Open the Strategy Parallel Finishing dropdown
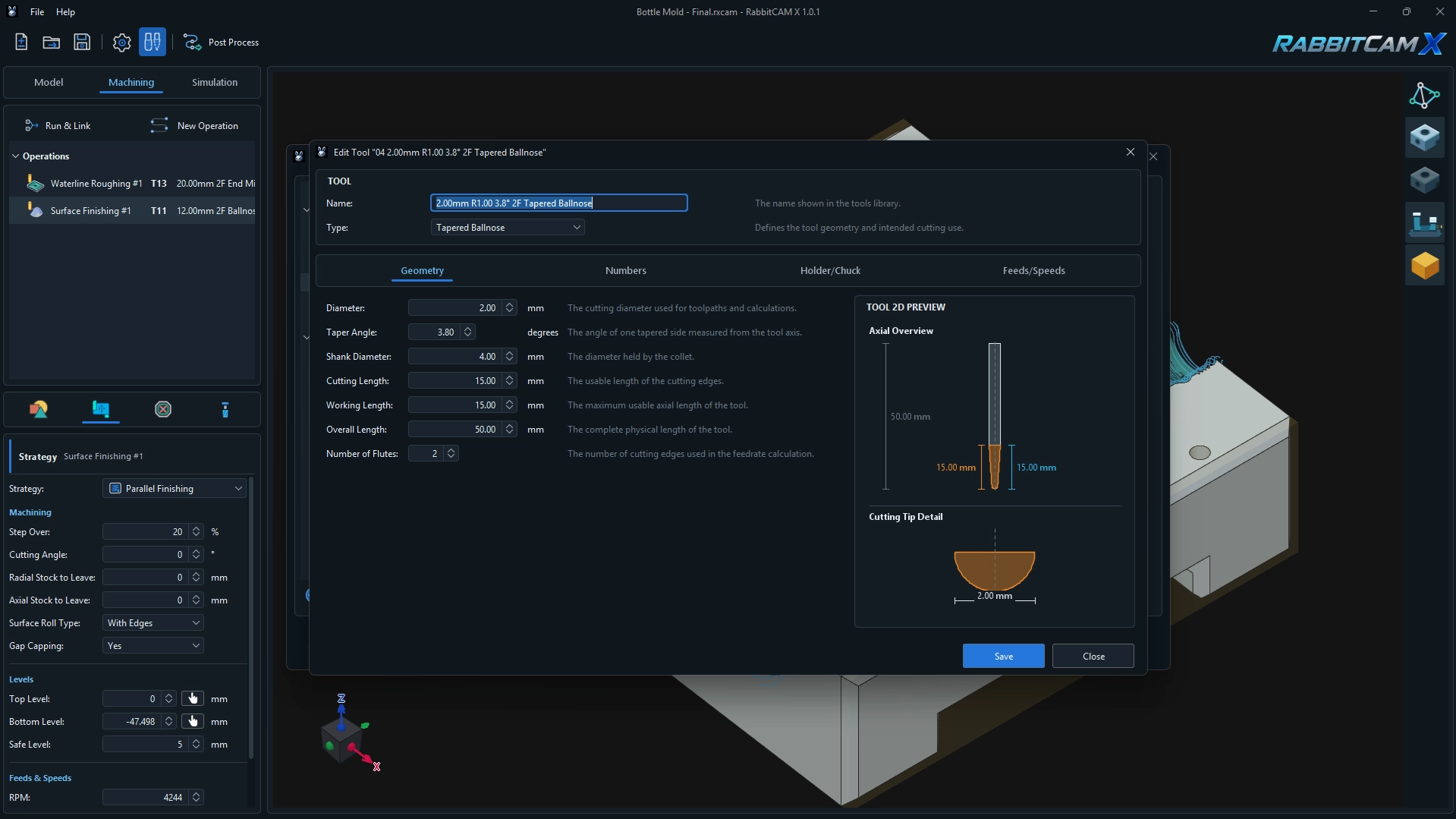 click(x=175, y=488)
